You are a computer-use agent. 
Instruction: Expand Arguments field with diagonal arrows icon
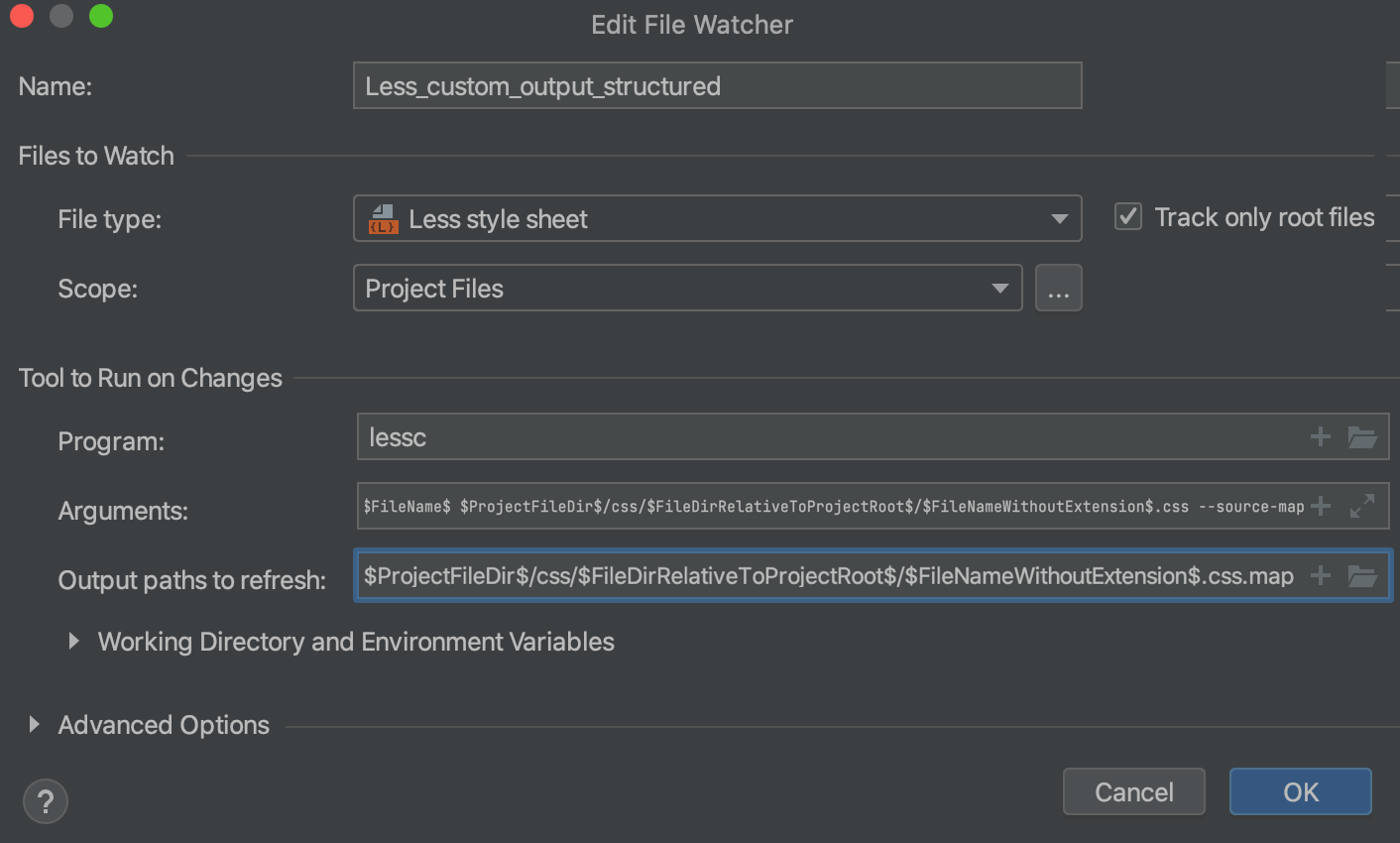tap(1362, 506)
